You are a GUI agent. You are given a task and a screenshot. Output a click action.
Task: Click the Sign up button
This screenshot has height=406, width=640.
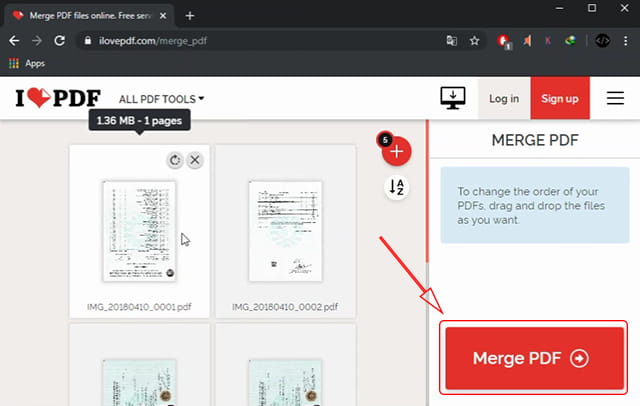point(560,98)
